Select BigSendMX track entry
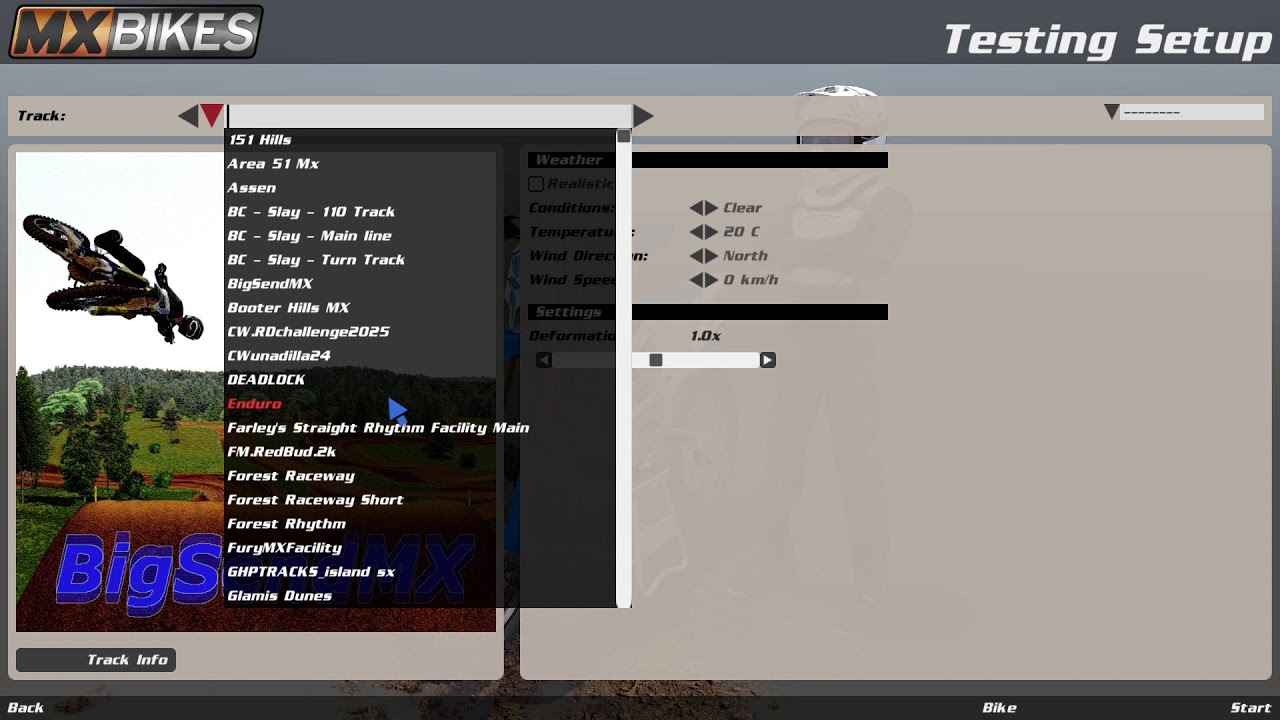 (270, 284)
